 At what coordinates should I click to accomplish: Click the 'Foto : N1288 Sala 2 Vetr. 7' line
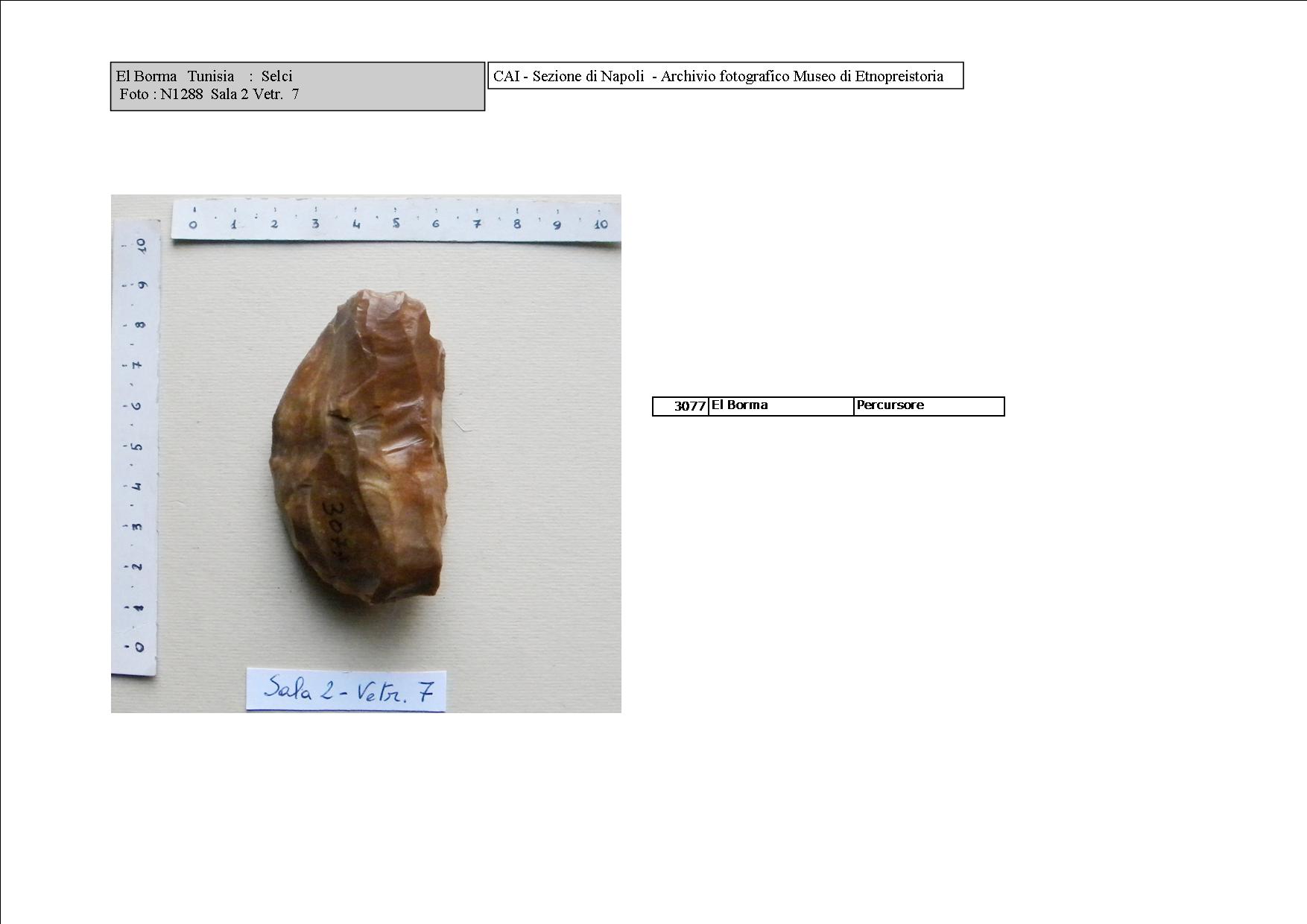click(209, 94)
